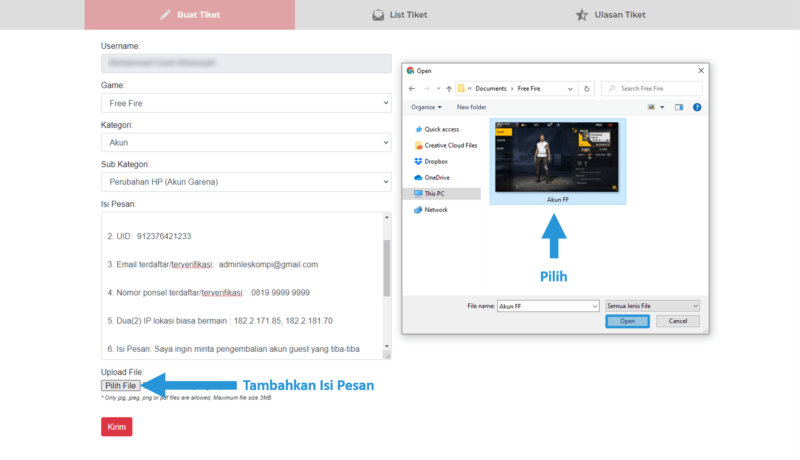
Task: Click the Back arrow in Open dialog
Action: coord(412,89)
